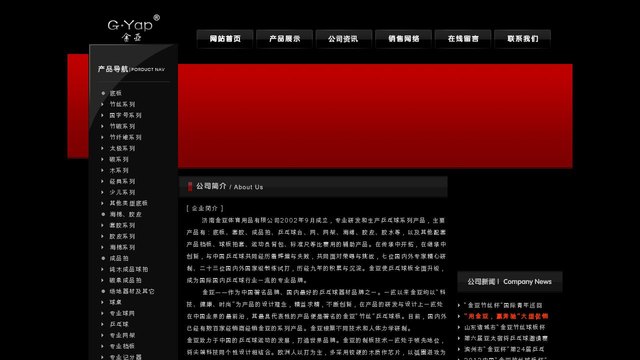This screenshot has height=360, width=640.
Task: Open the 其他类型底板 product link
Action: pyautogui.click(x=129, y=203)
